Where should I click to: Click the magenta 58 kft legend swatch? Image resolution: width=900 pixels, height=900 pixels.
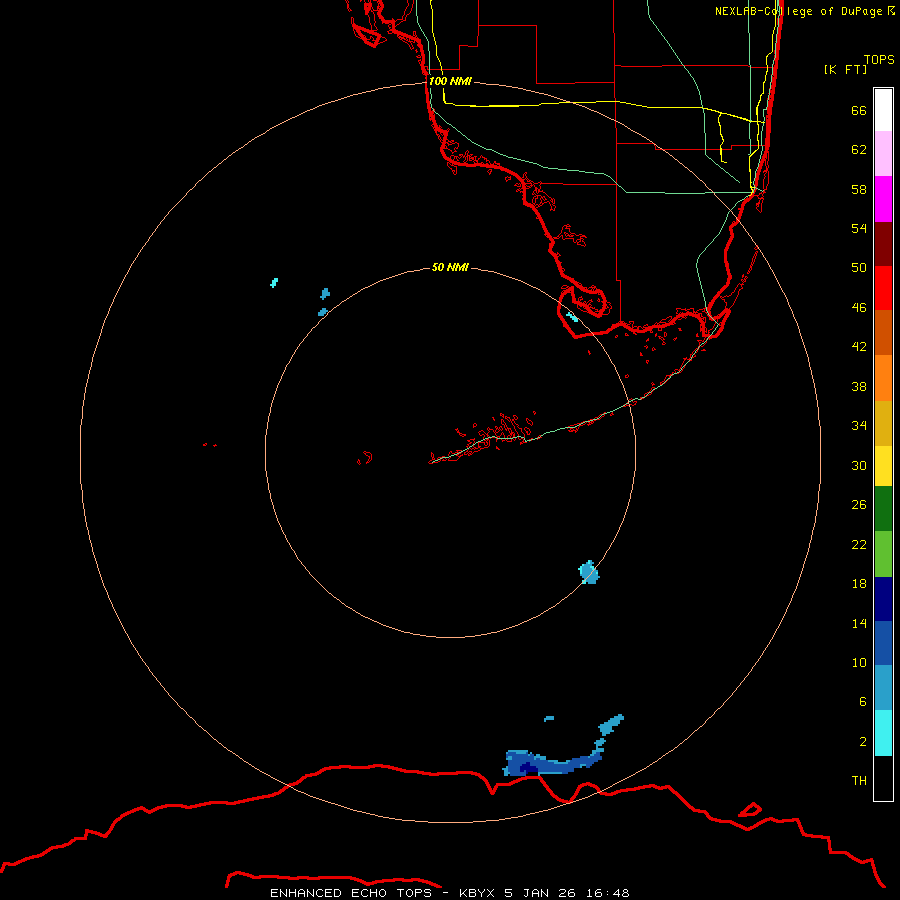(x=883, y=199)
